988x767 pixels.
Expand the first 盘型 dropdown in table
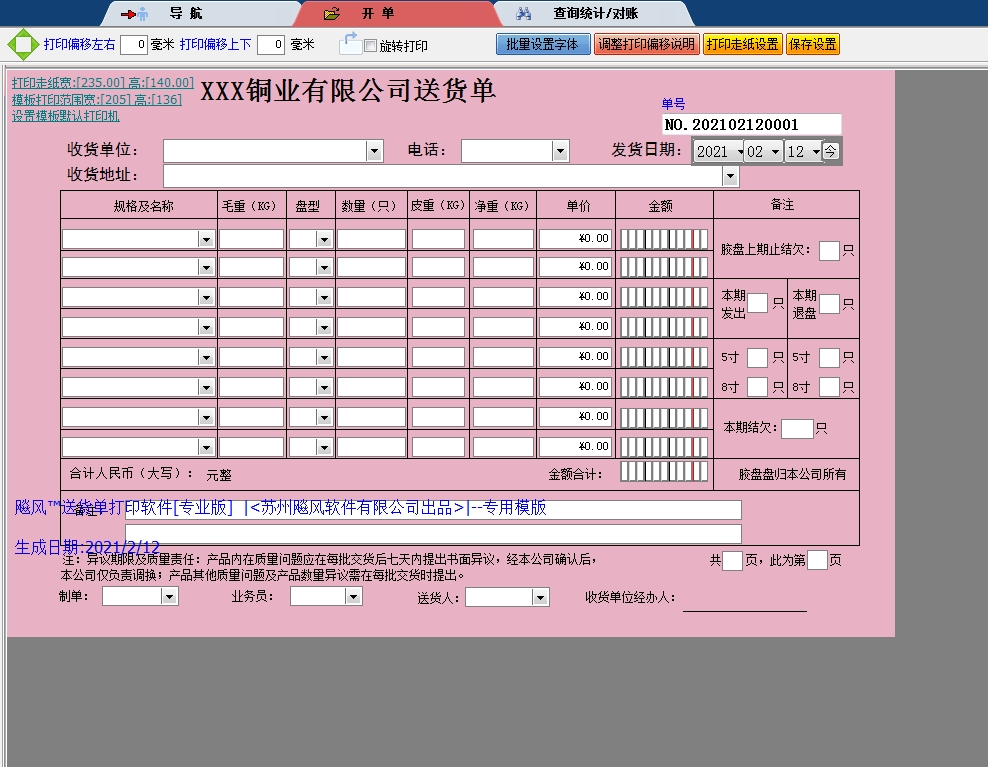[x=323, y=237]
